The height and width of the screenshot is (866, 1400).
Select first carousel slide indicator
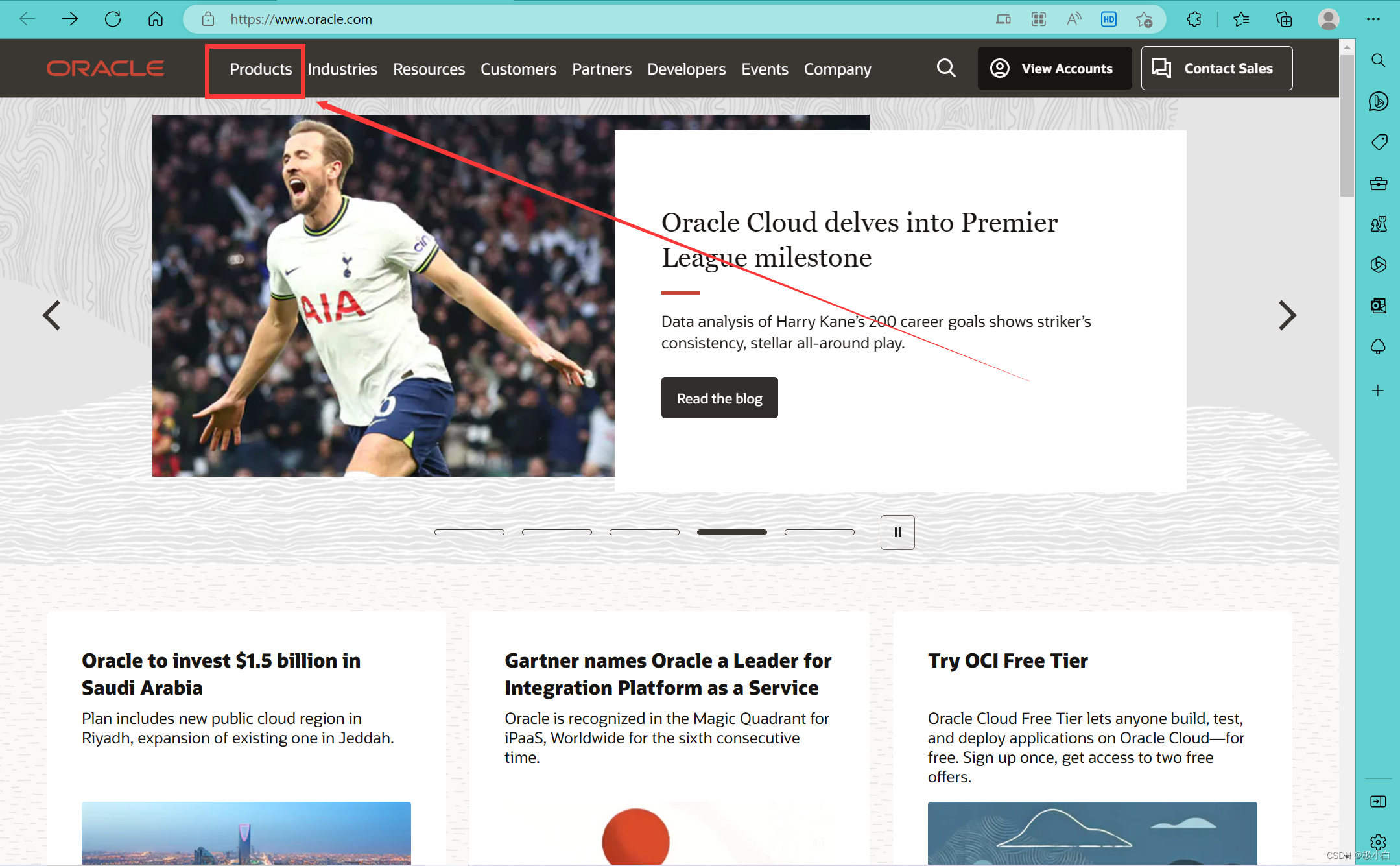(469, 532)
